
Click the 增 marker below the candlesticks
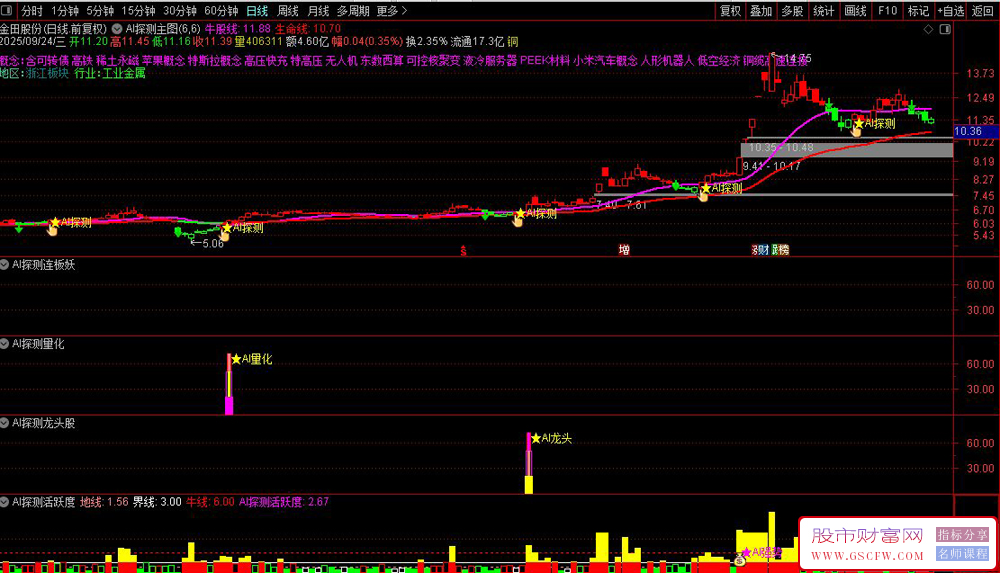(624, 249)
